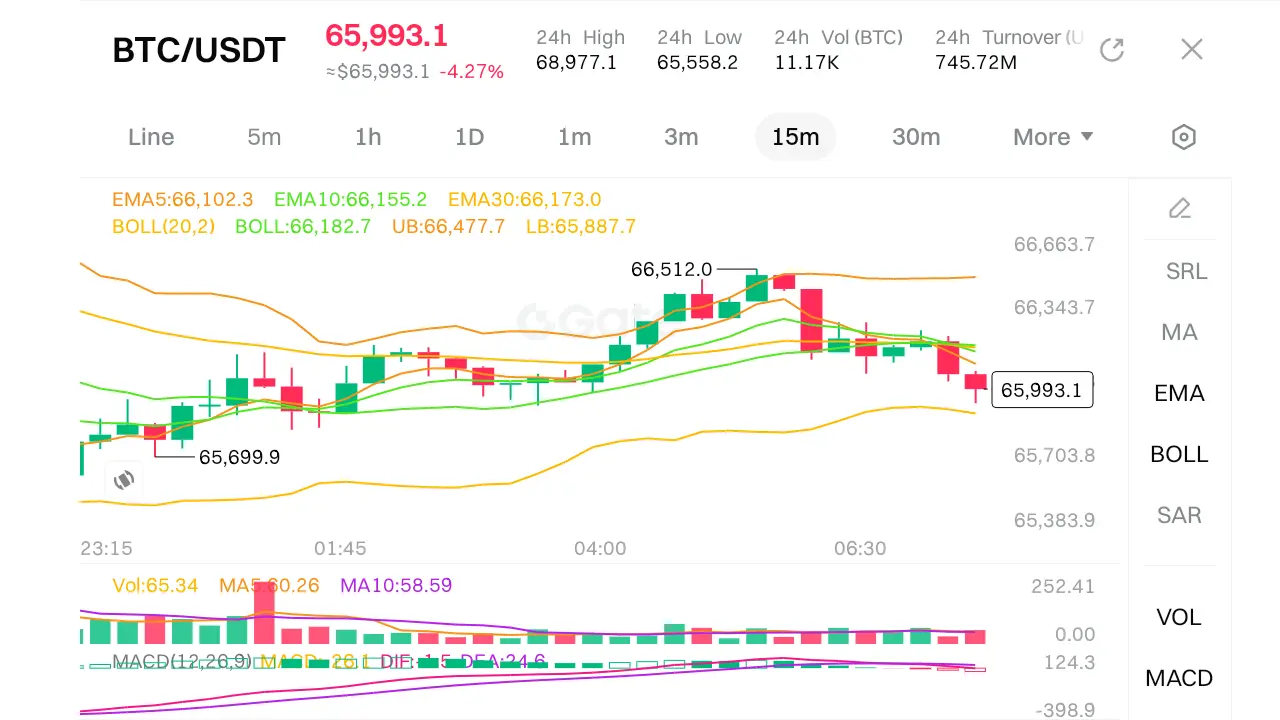Click the current price 65,993.1 in header

386,36
